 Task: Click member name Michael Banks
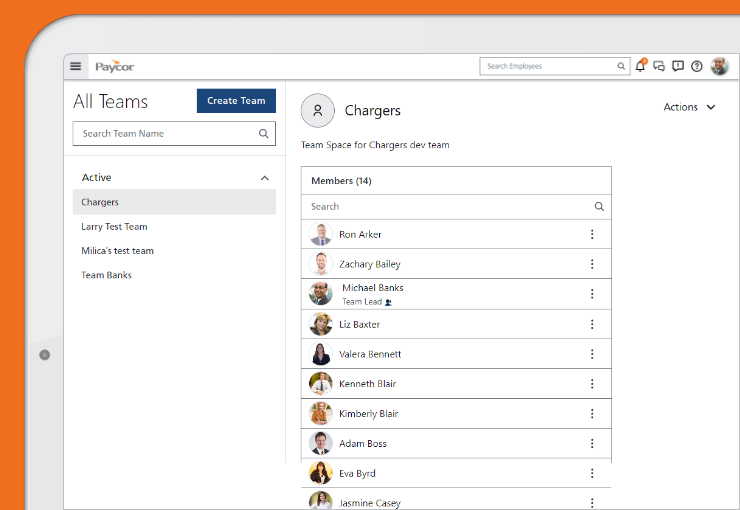(x=373, y=288)
